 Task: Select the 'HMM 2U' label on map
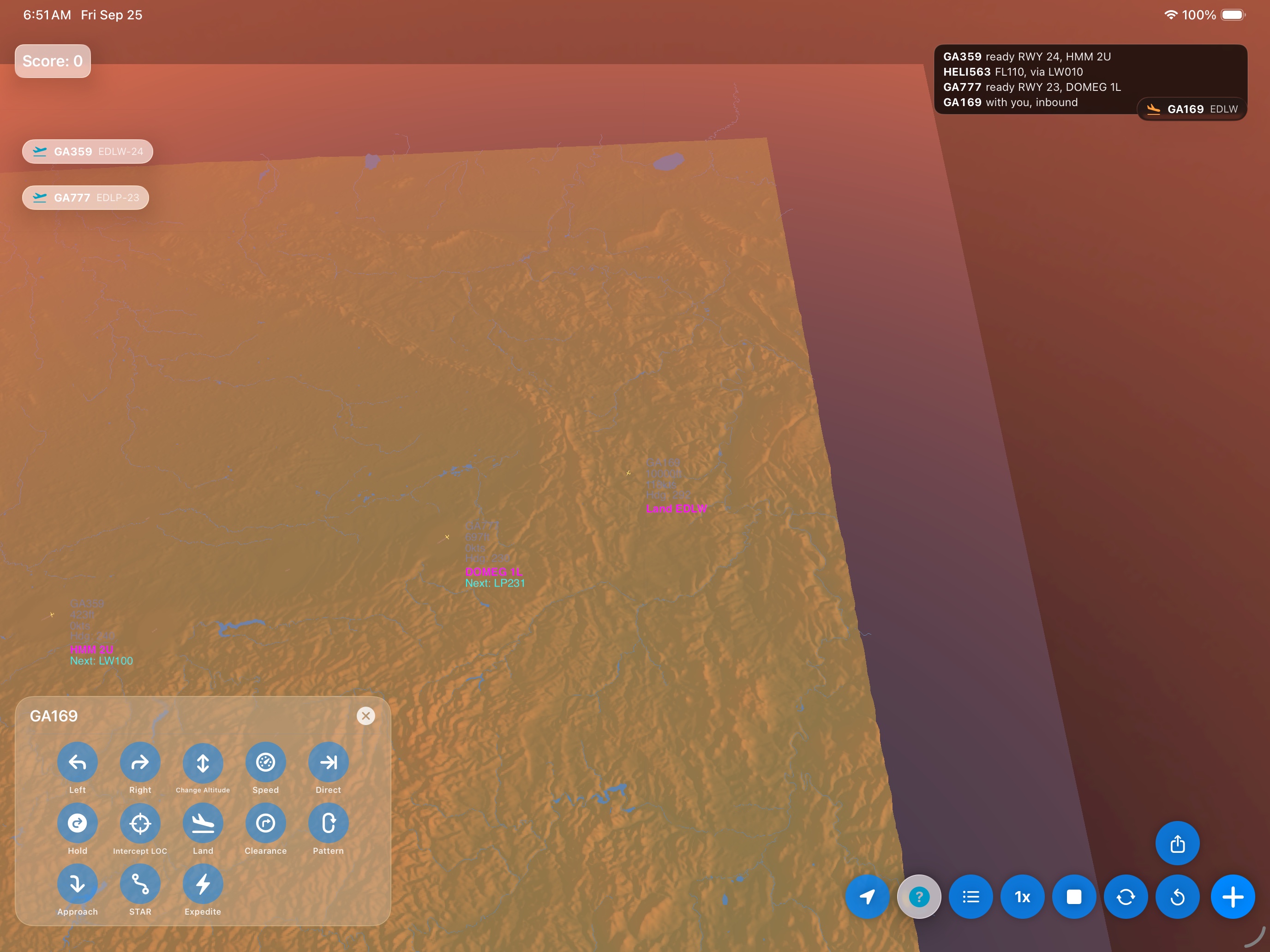(92, 649)
